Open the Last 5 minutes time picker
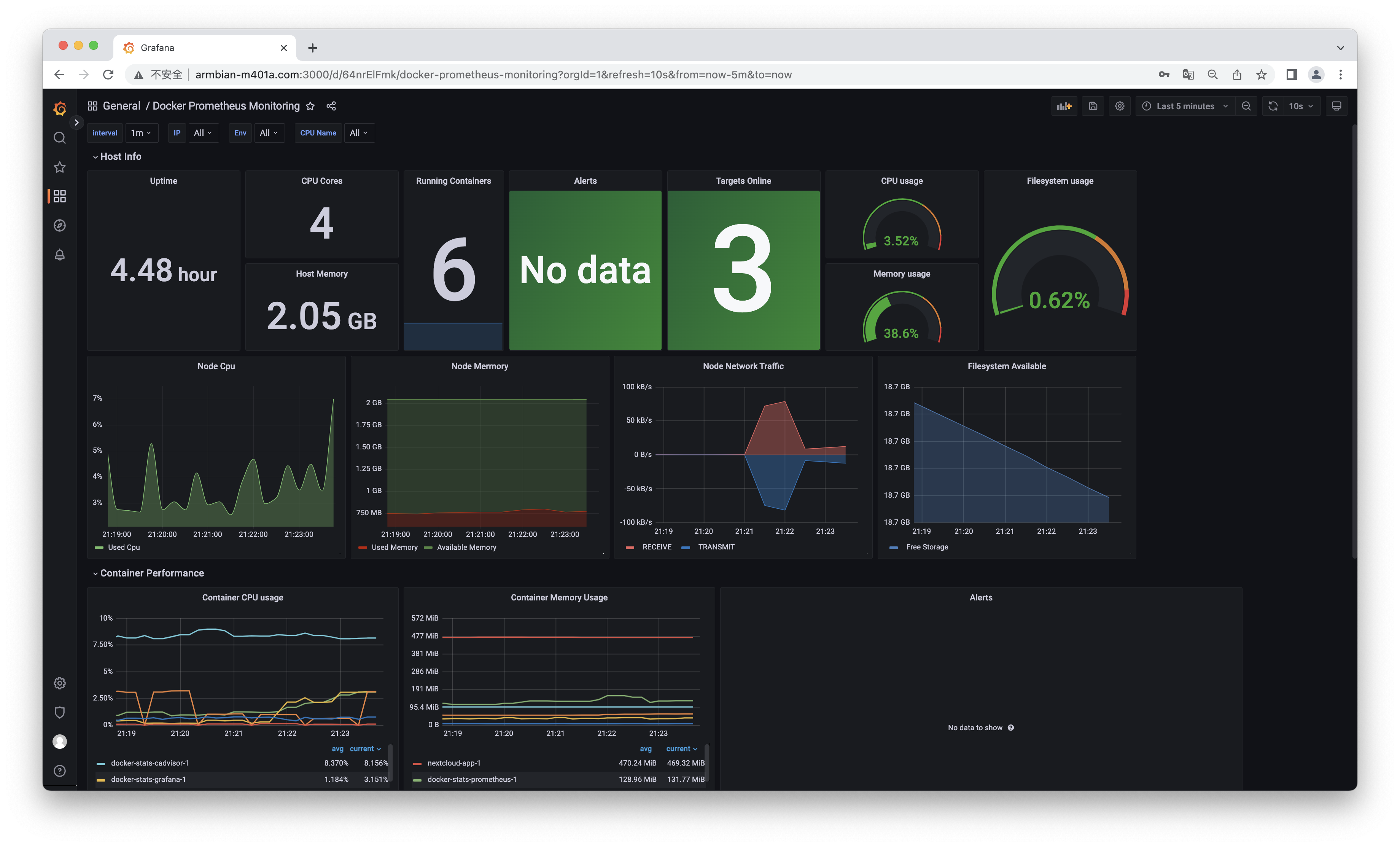 (1185, 106)
